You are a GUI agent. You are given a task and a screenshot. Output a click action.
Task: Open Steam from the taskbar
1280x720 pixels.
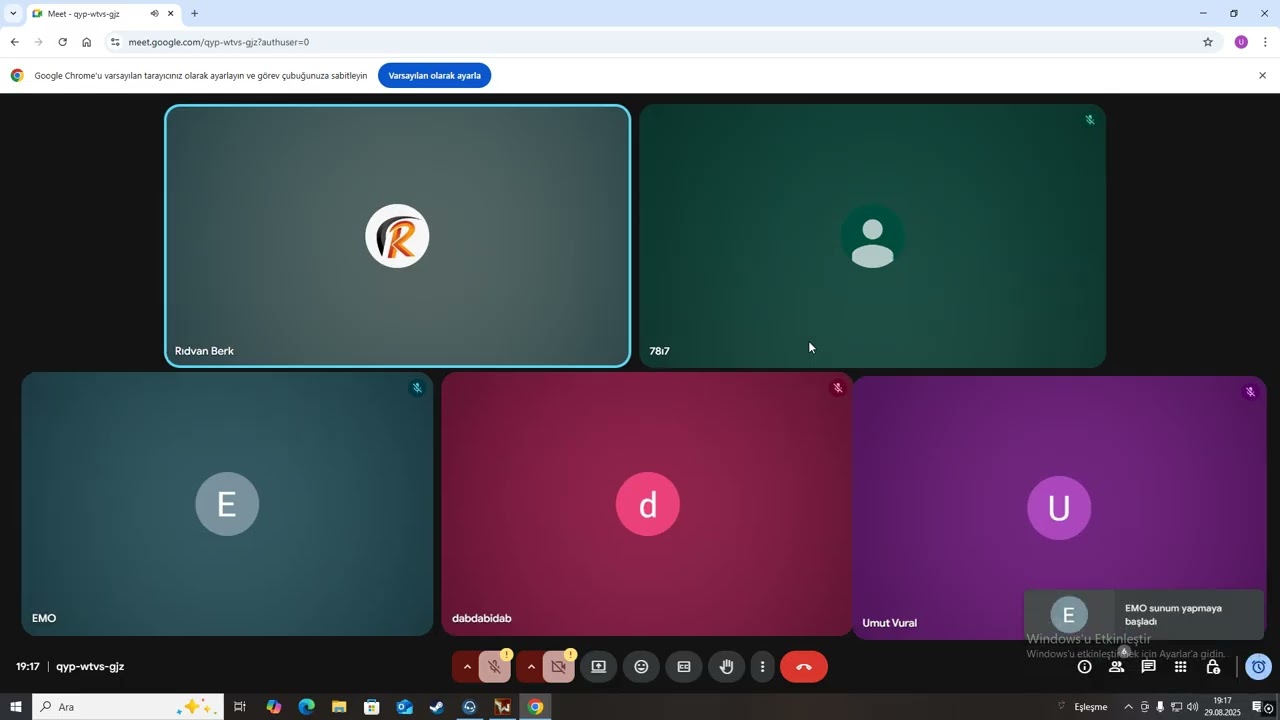pyautogui.click(x=437, y=707)
